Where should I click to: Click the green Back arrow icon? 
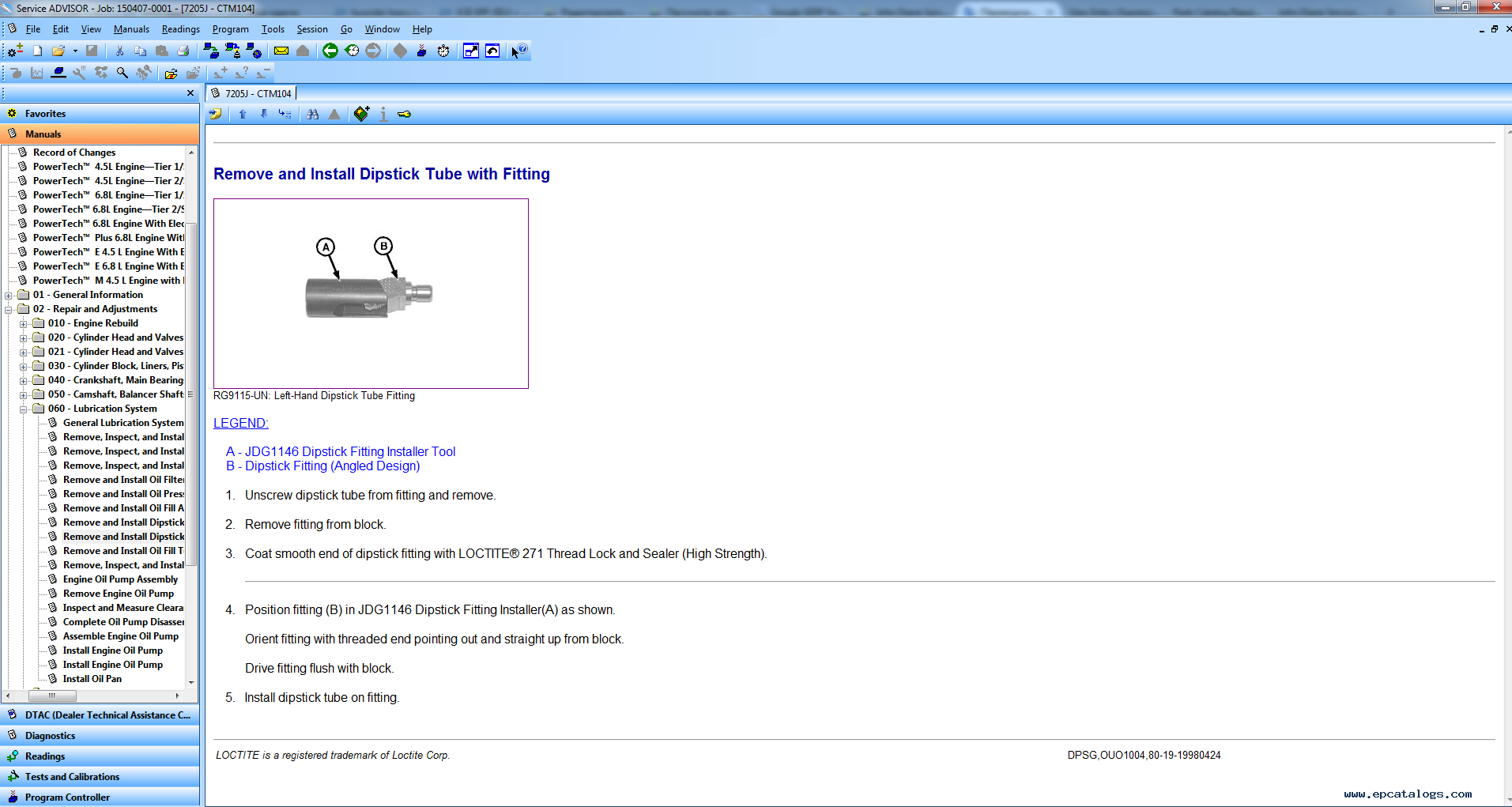[x=330, y=51]
